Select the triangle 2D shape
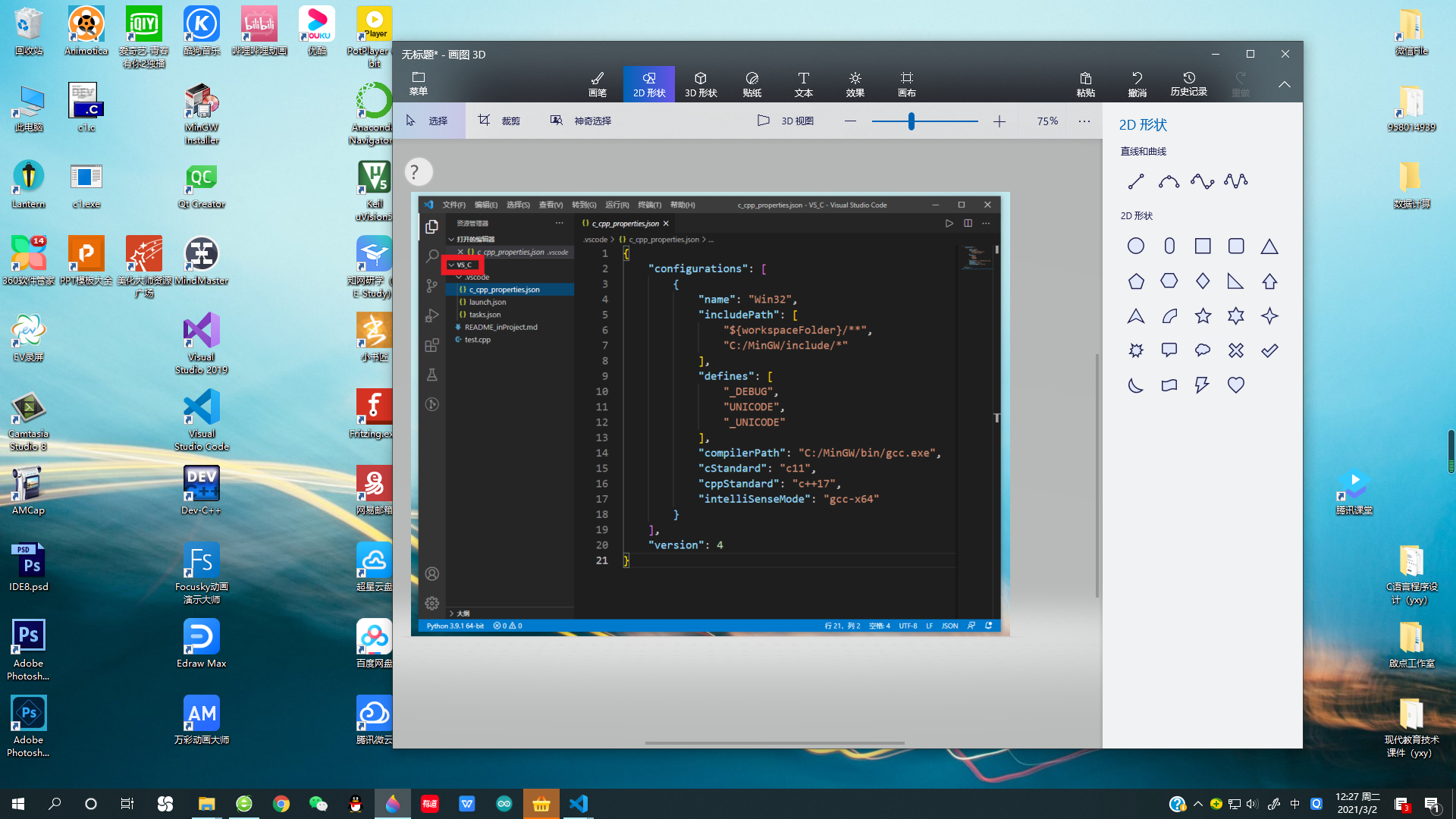 1269,246
